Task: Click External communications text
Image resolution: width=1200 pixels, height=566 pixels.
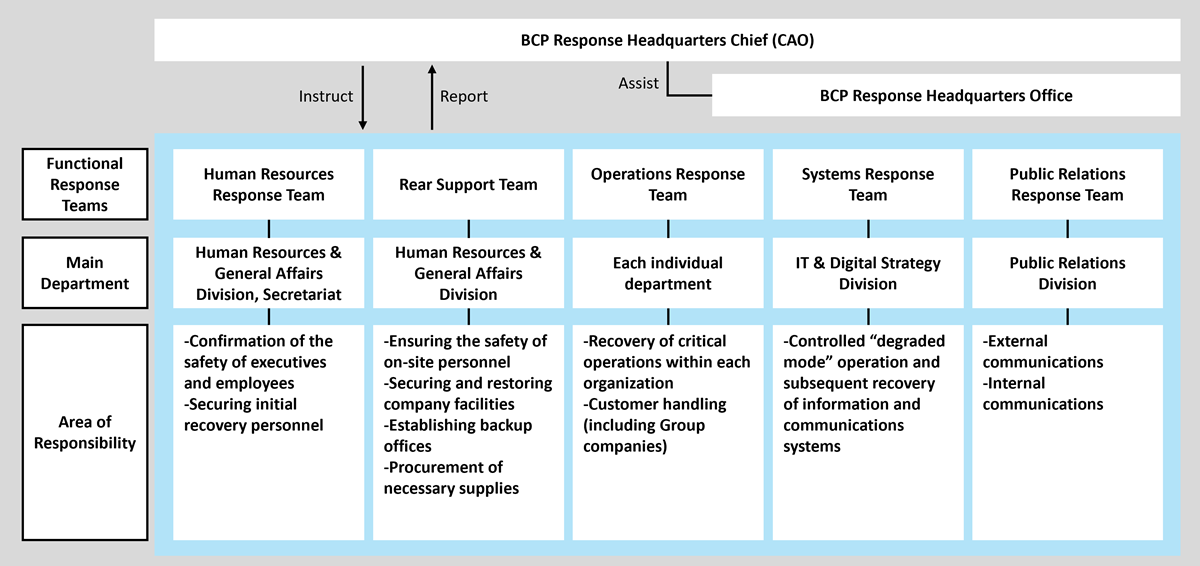Action: (x=1043, y=352)
